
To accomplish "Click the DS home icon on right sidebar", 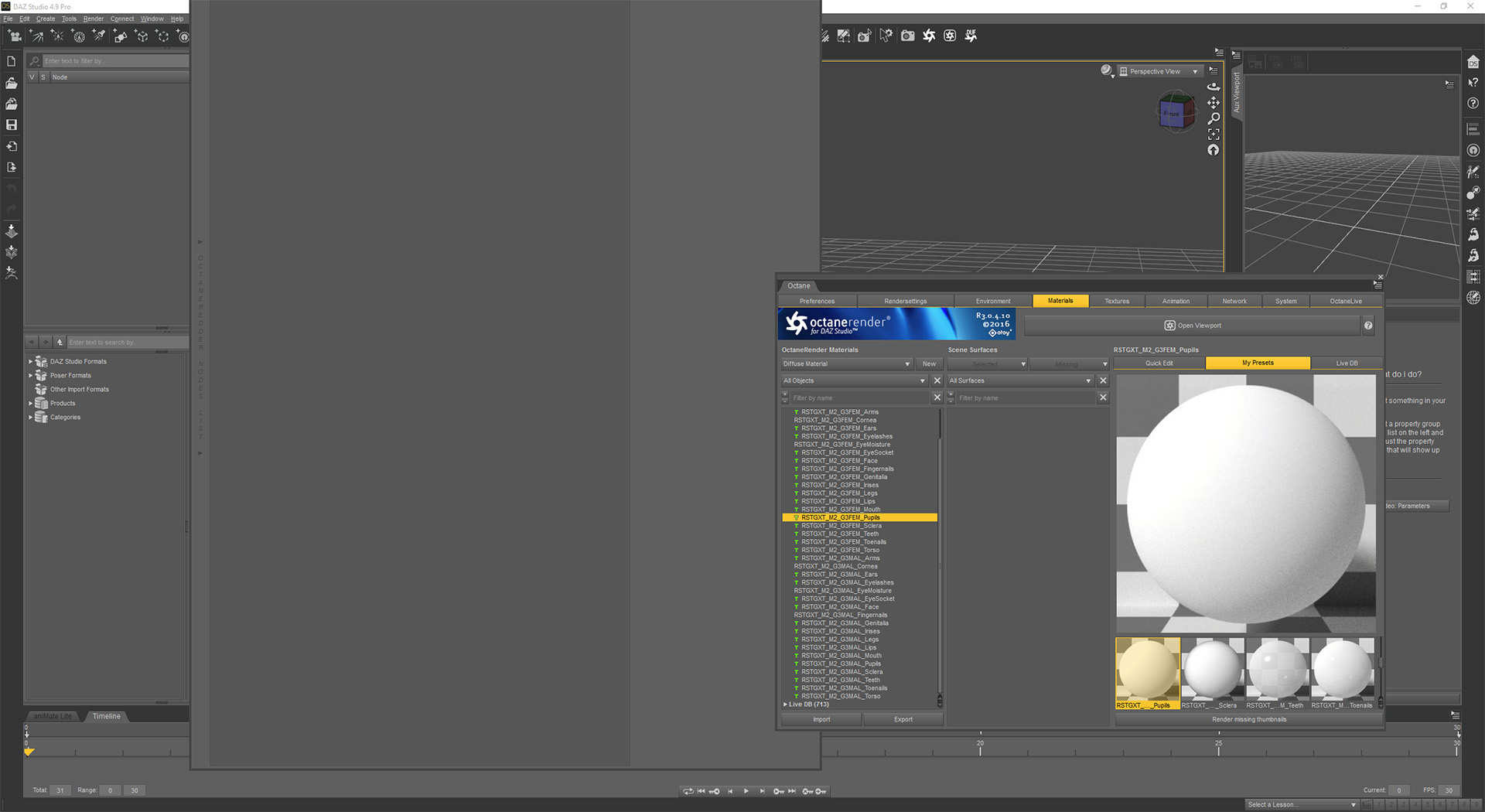I will [1473, 62].
